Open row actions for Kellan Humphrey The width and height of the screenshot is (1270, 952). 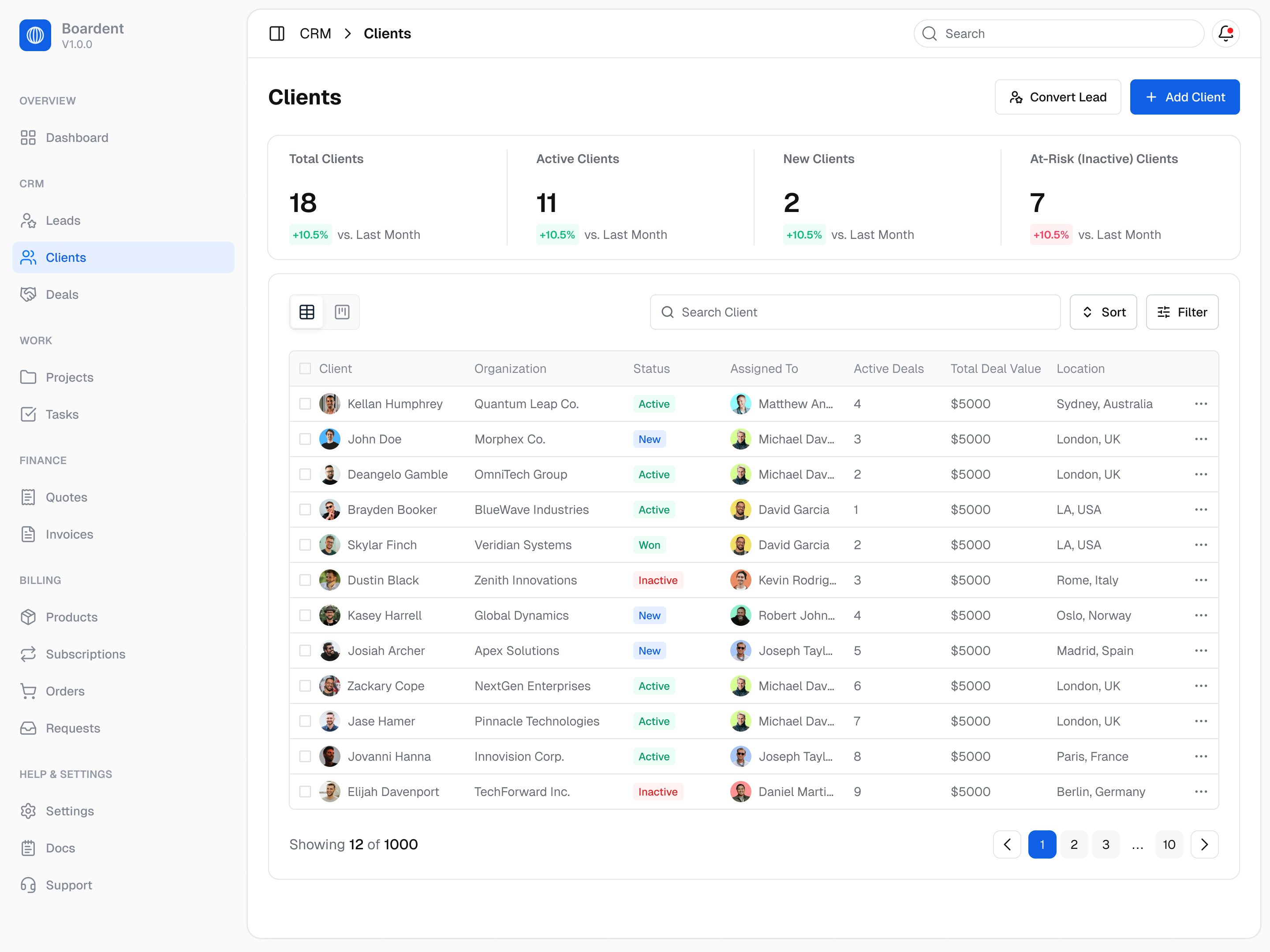1201,404
